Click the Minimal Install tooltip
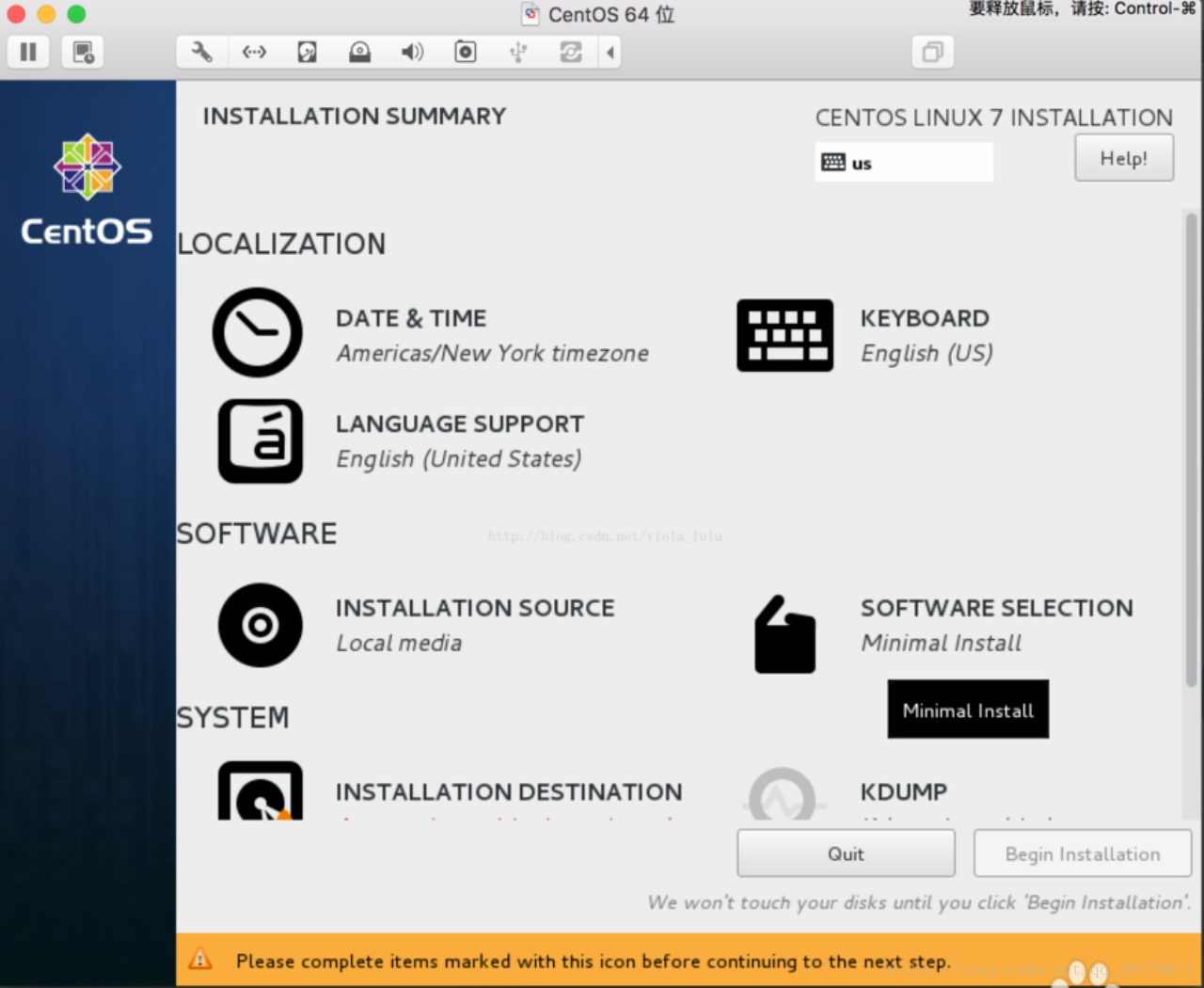 [x=968, y=709]
